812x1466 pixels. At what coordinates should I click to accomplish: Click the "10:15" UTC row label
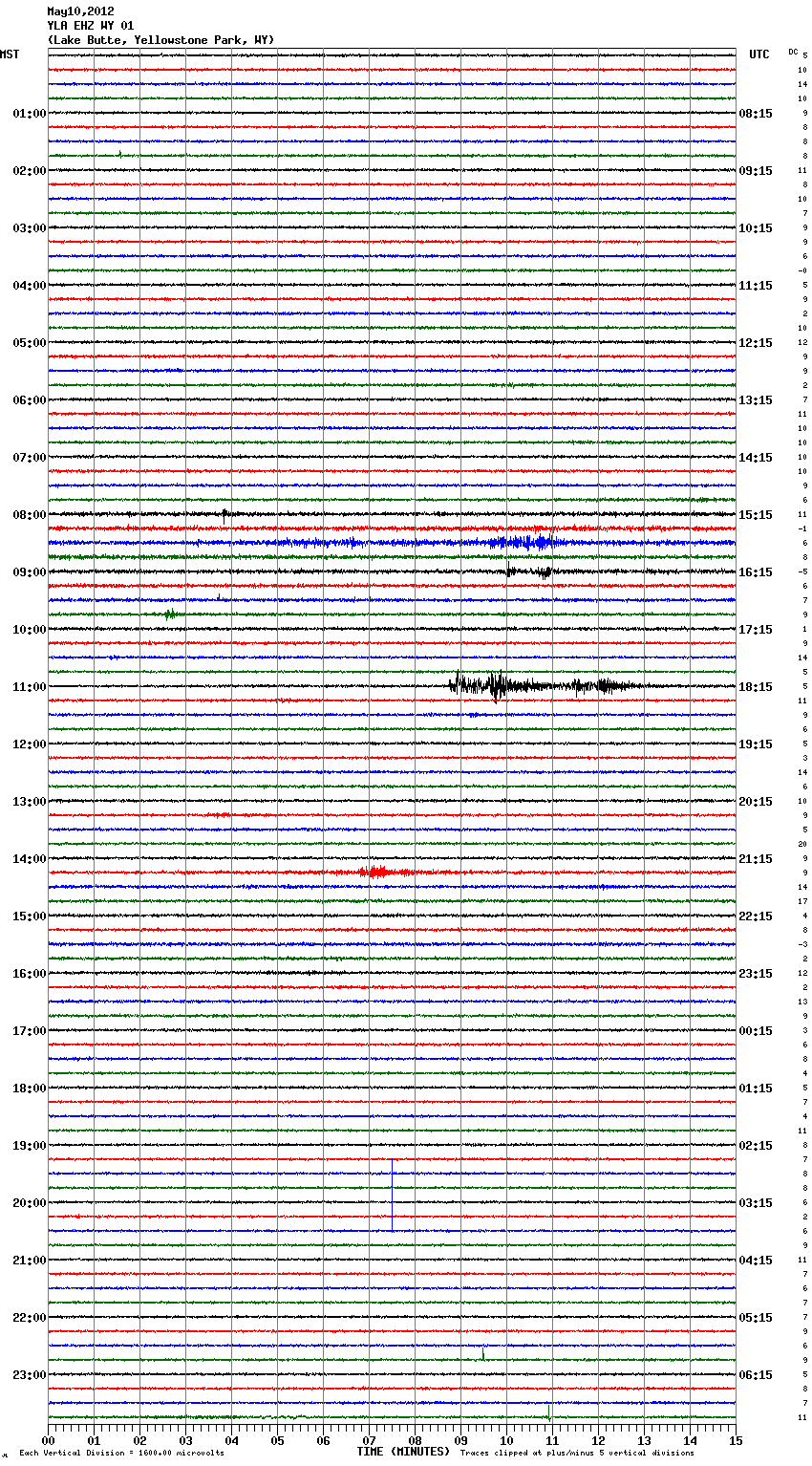[x=756, y=228]
